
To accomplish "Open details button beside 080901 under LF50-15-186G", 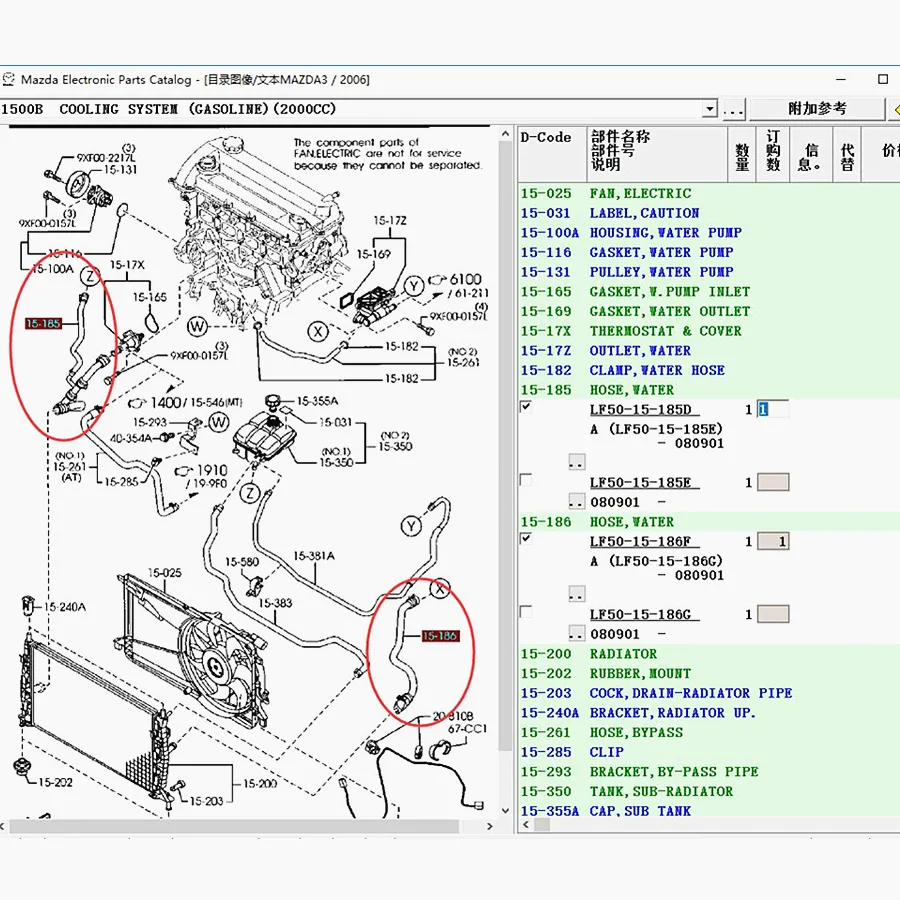I will 576,633.
